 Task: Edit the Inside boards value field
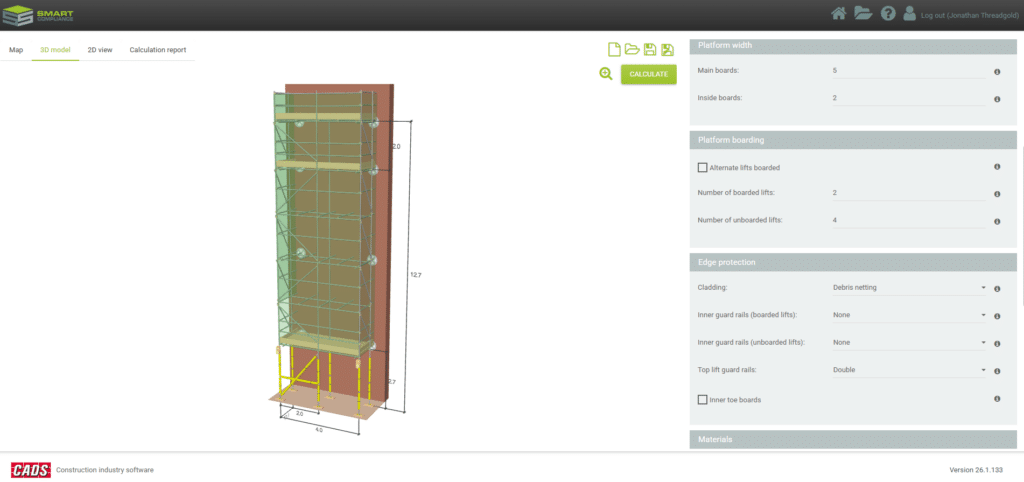coord(908,98)
